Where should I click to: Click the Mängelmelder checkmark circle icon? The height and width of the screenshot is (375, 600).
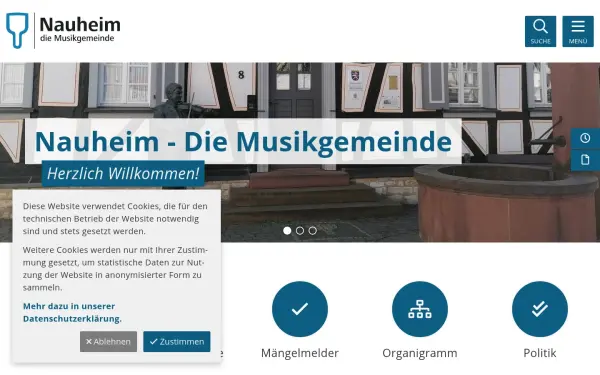pos(300,309)
